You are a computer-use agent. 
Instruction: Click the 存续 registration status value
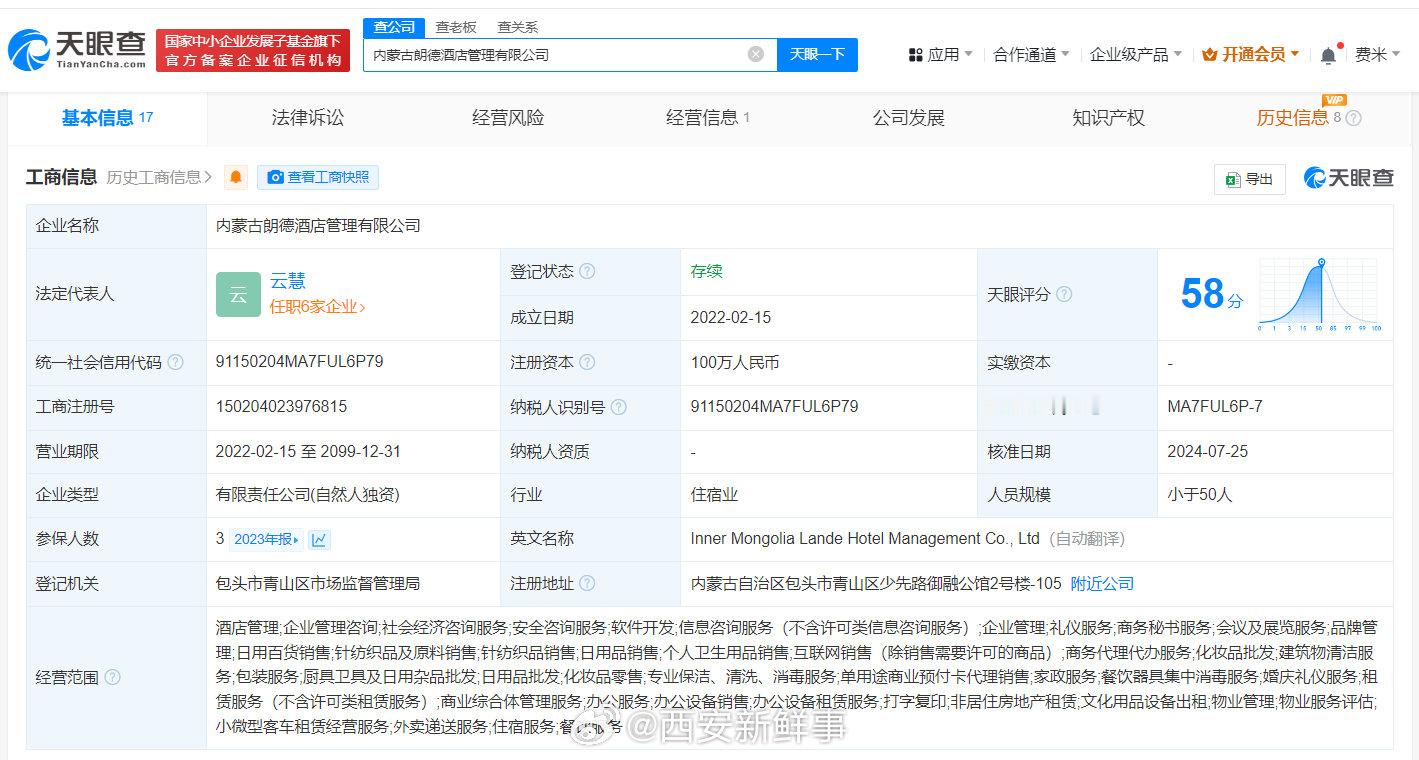706,271
